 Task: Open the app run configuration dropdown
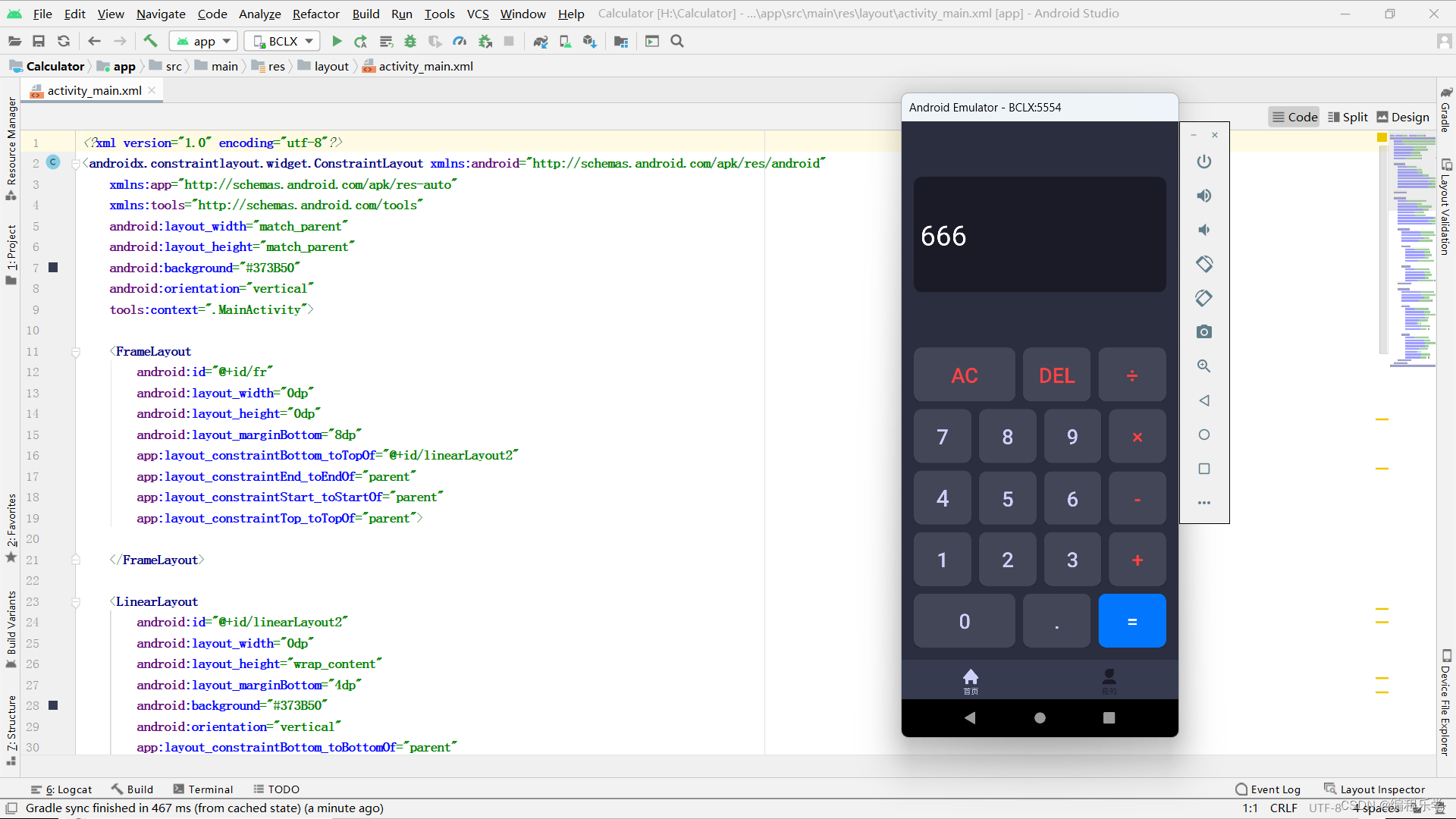[x=203, y=42]
